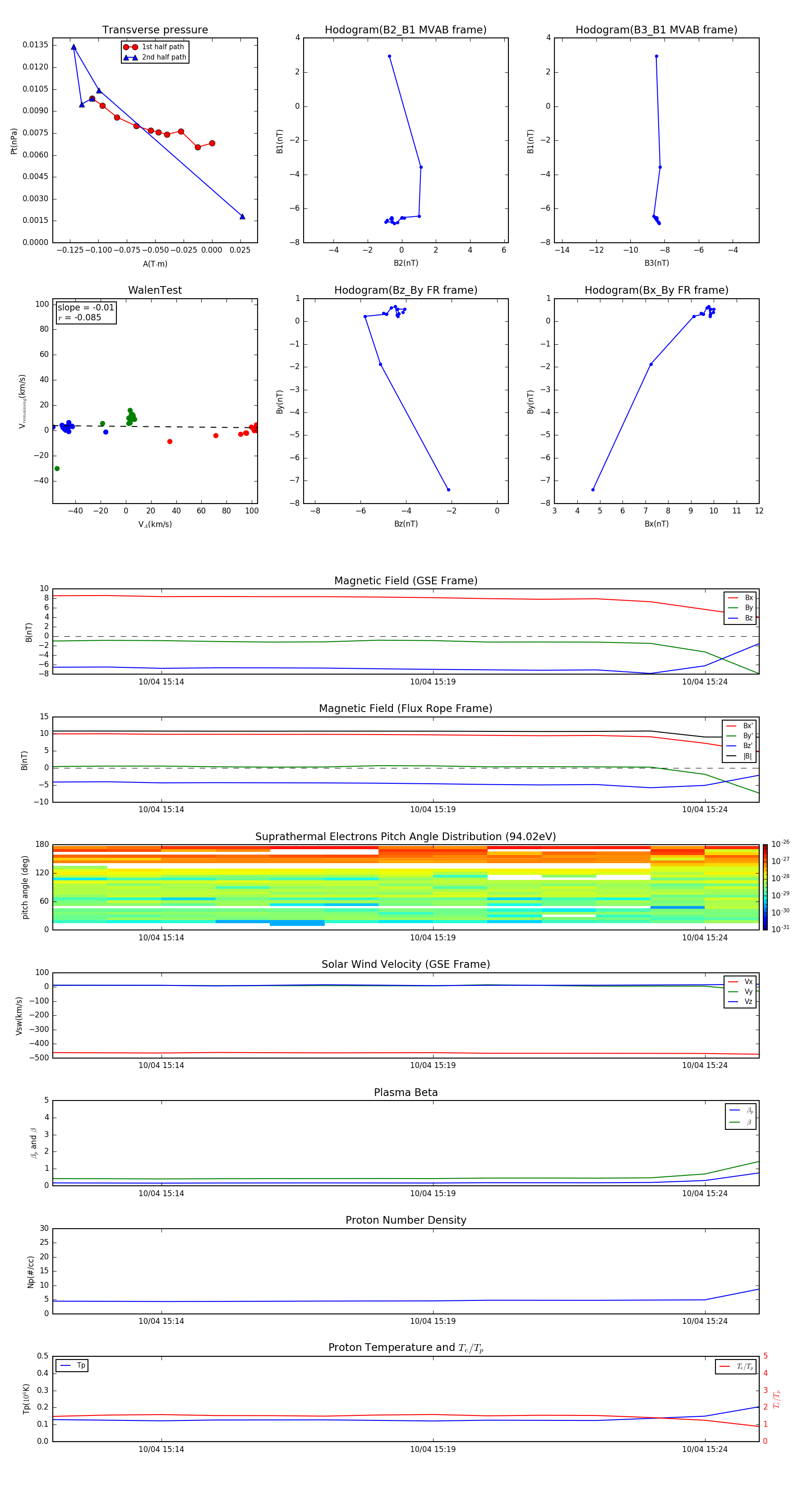Click 'Solar Wind Velocity (GSE Frame)' title
Viewport: 812px width, 1489px height.
click(406, 965)
